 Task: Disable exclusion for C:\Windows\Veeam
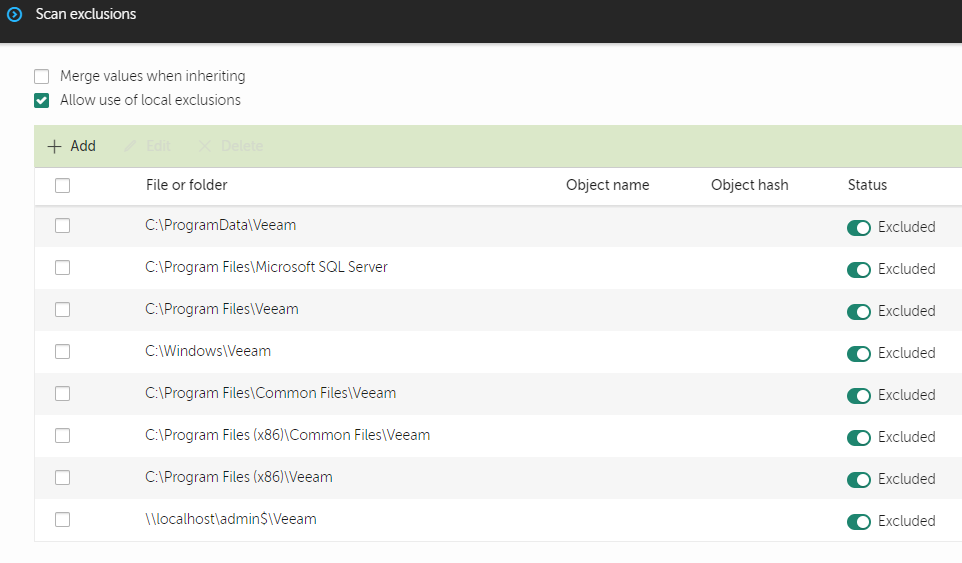pyautogui.click(x=859, y=353)
